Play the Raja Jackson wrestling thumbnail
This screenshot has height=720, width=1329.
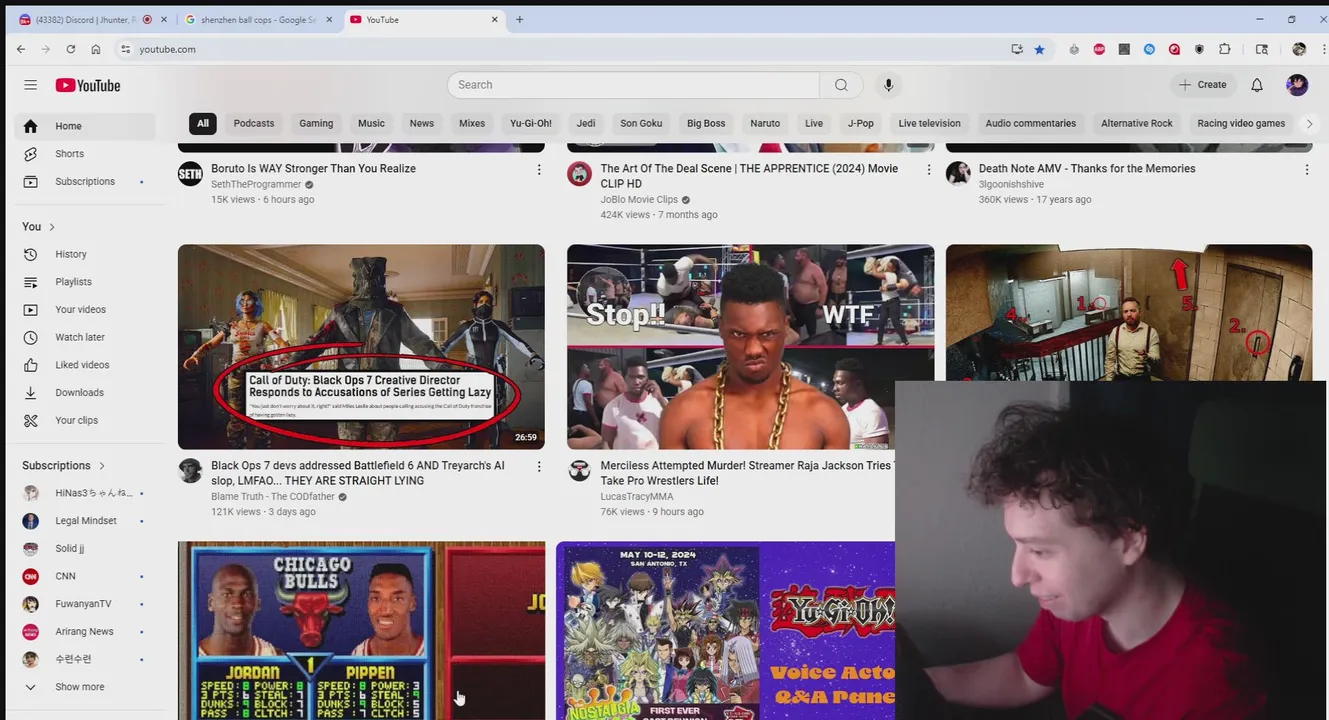tap(750, 347)
